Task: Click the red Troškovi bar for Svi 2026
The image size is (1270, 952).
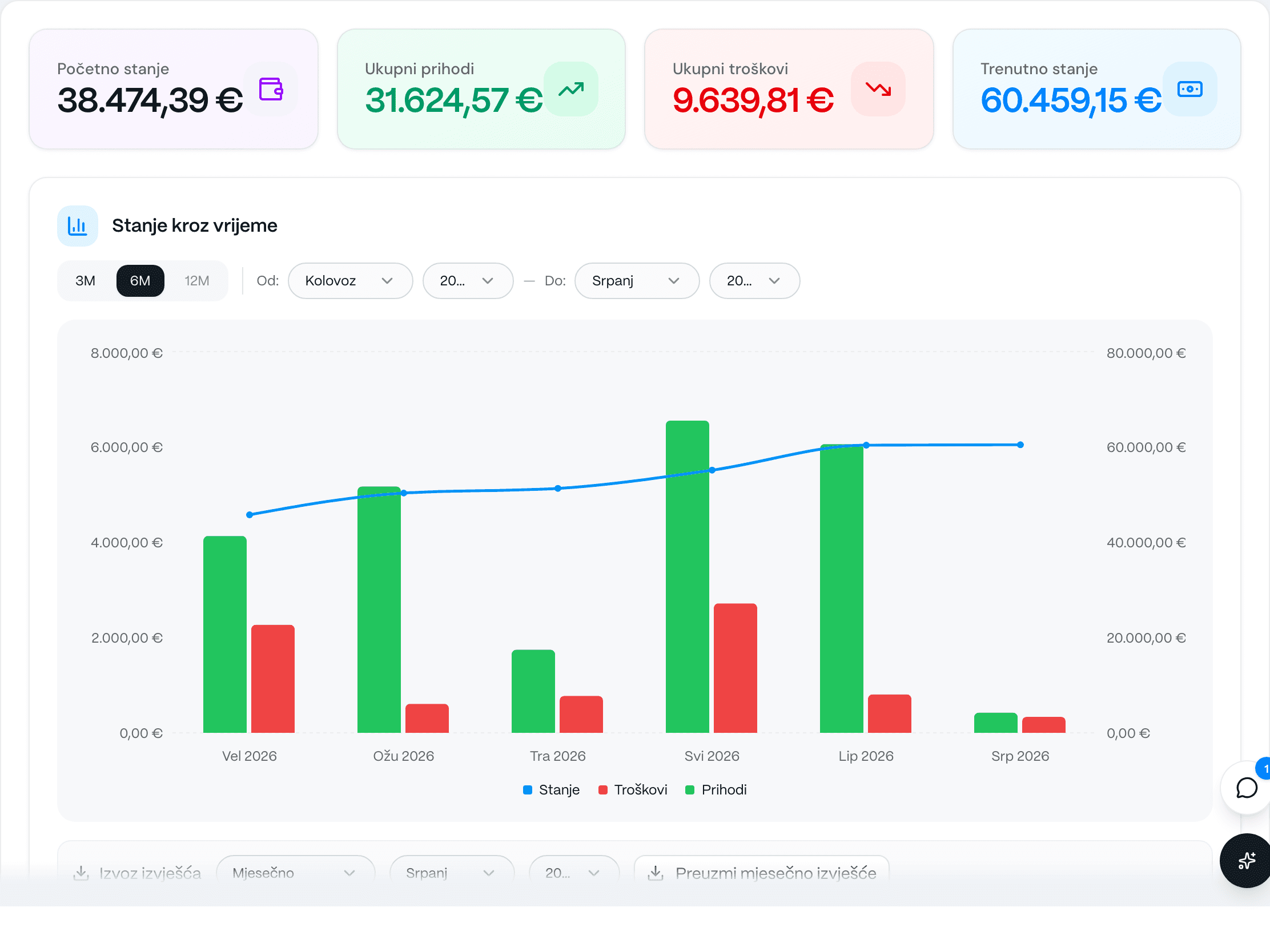Action: coord(736,668)
